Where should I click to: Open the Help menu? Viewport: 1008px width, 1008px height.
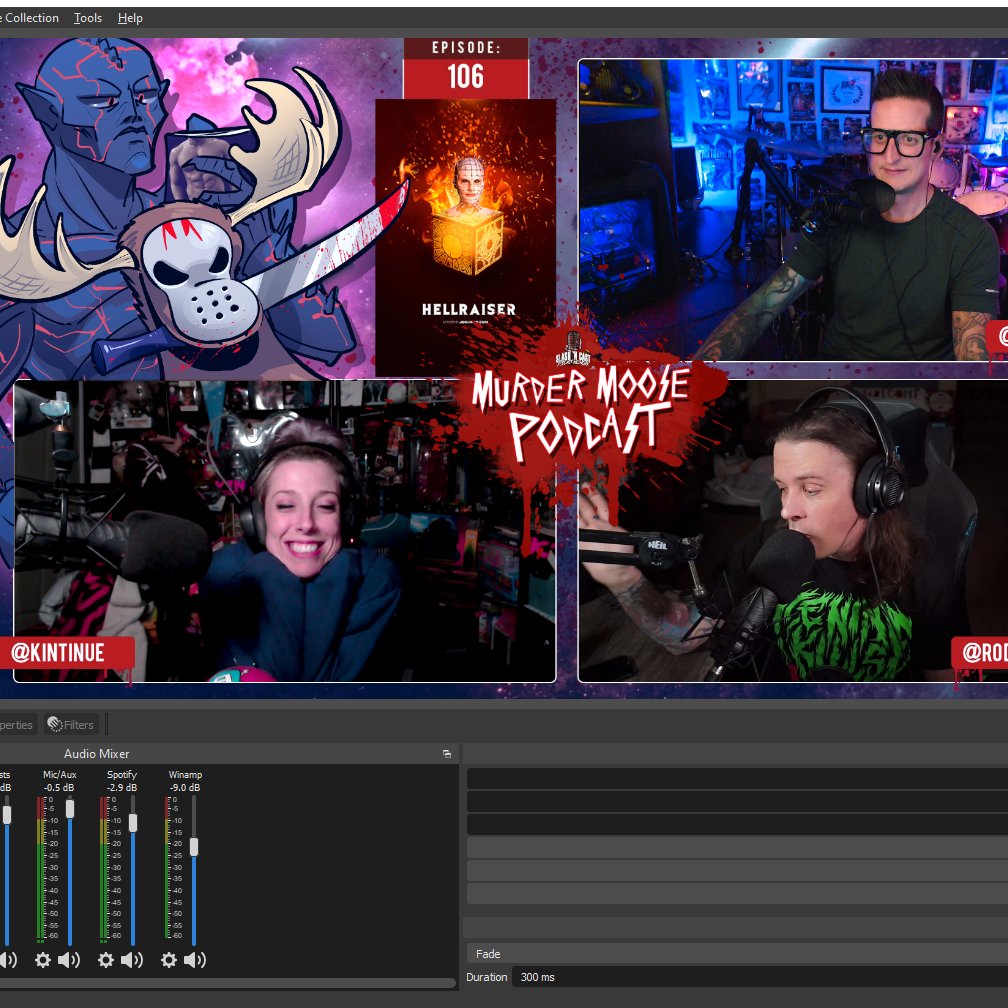130,17
